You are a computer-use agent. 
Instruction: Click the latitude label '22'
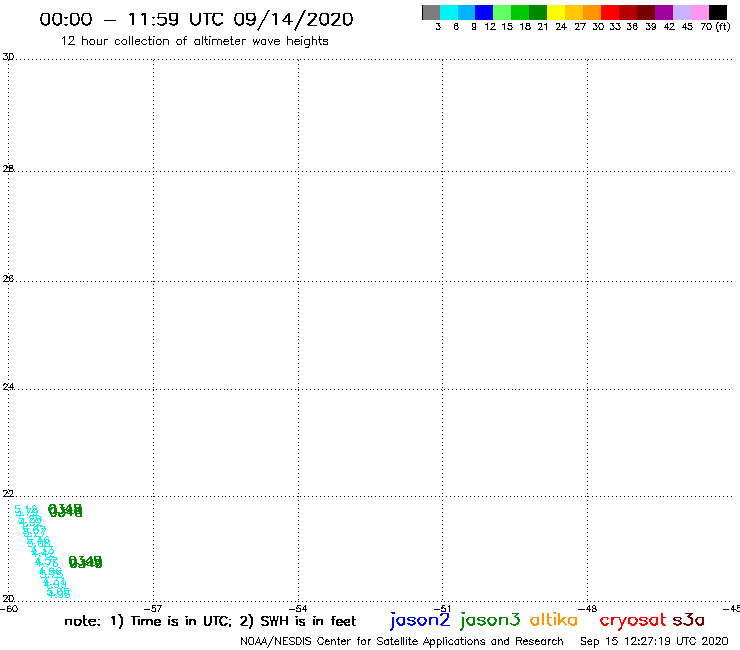coord(8,494)
